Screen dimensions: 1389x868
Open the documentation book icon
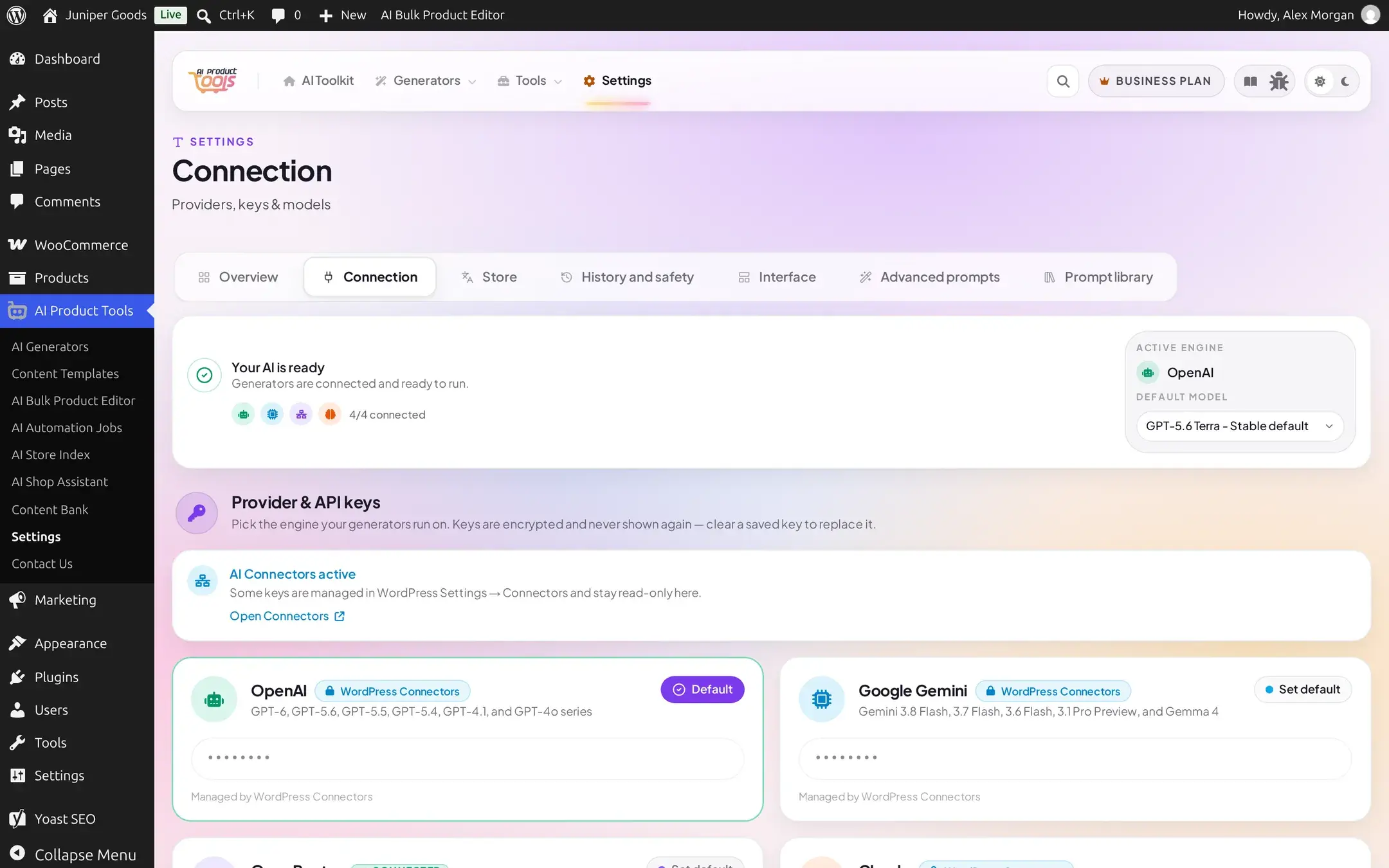click(1250, 81)
